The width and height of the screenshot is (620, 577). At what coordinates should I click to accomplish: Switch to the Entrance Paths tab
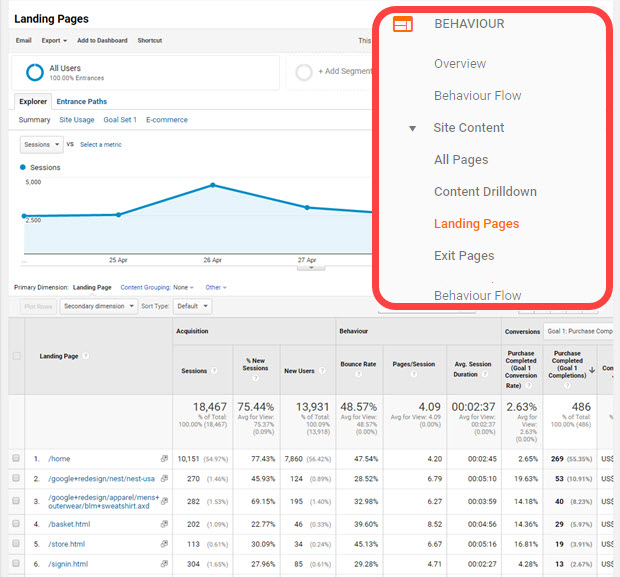click(82, 101)
